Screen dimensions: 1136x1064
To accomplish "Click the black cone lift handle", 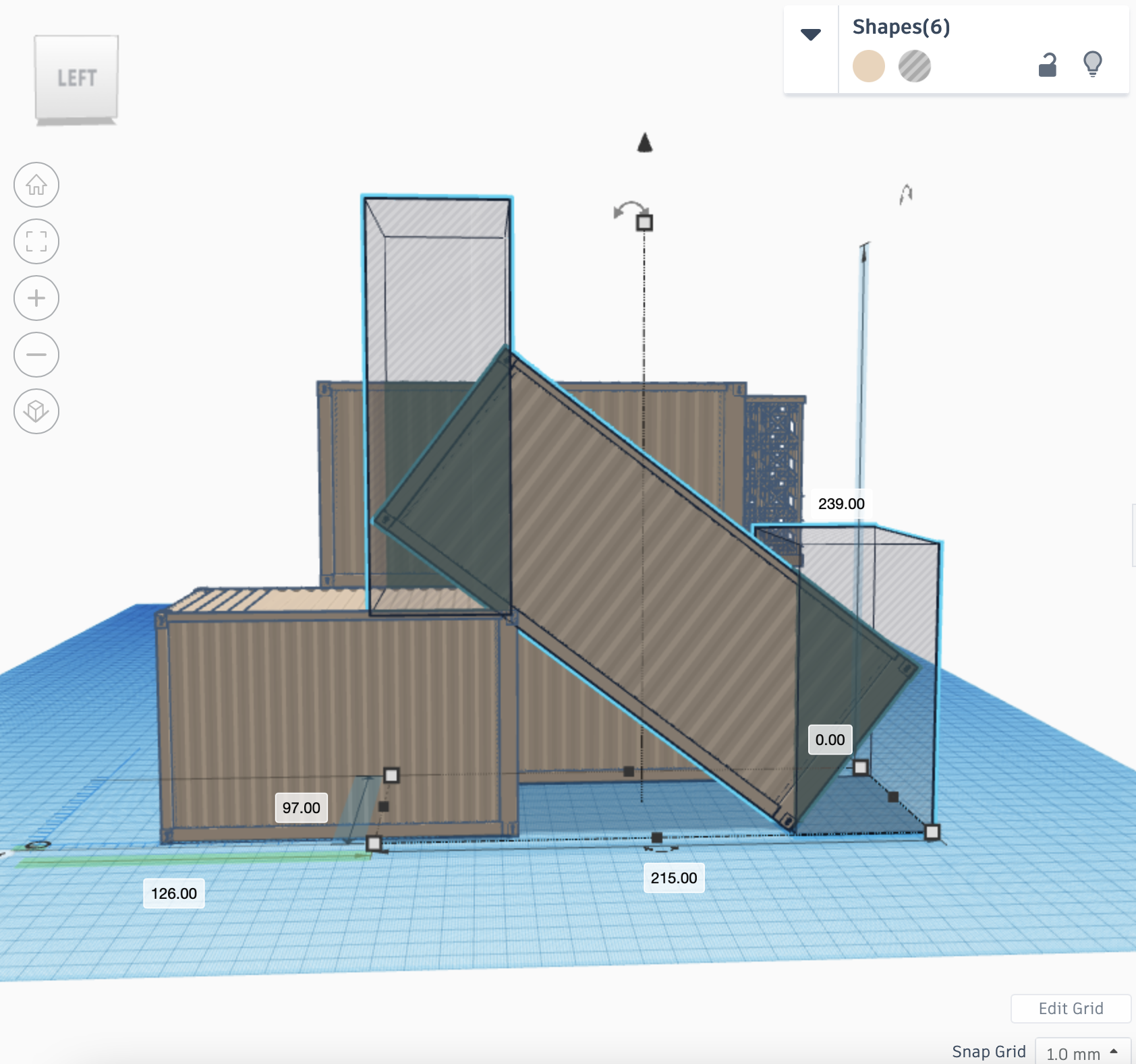I will tap(645, 142).
